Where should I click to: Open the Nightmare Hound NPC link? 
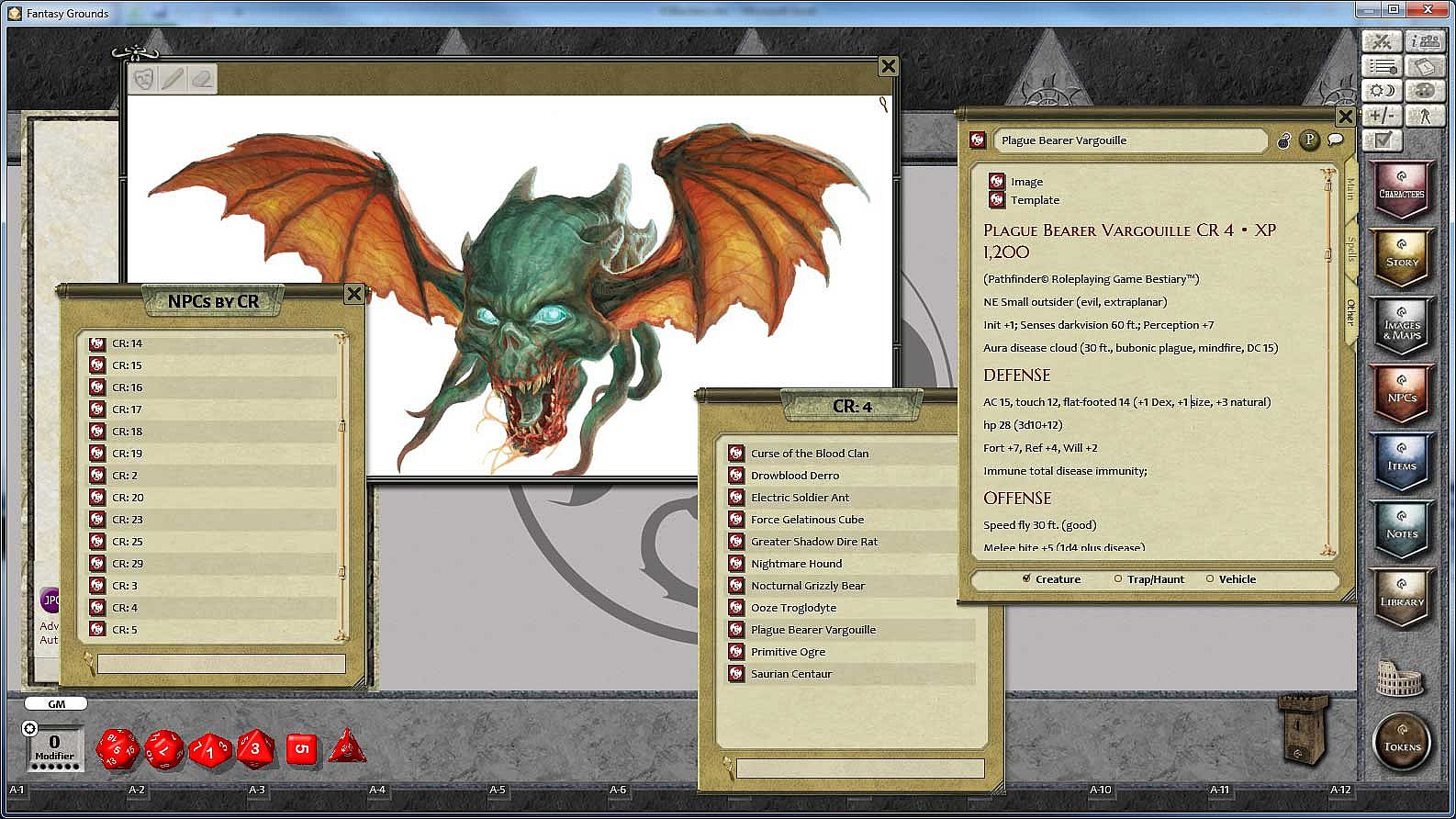[x=796, y=564]
